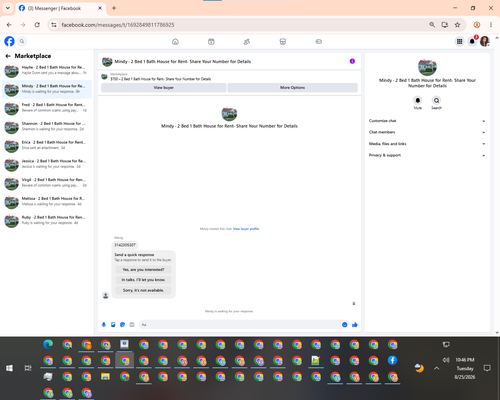
Task: Open Windows notification center icon
Action: (x=487, y=368)
